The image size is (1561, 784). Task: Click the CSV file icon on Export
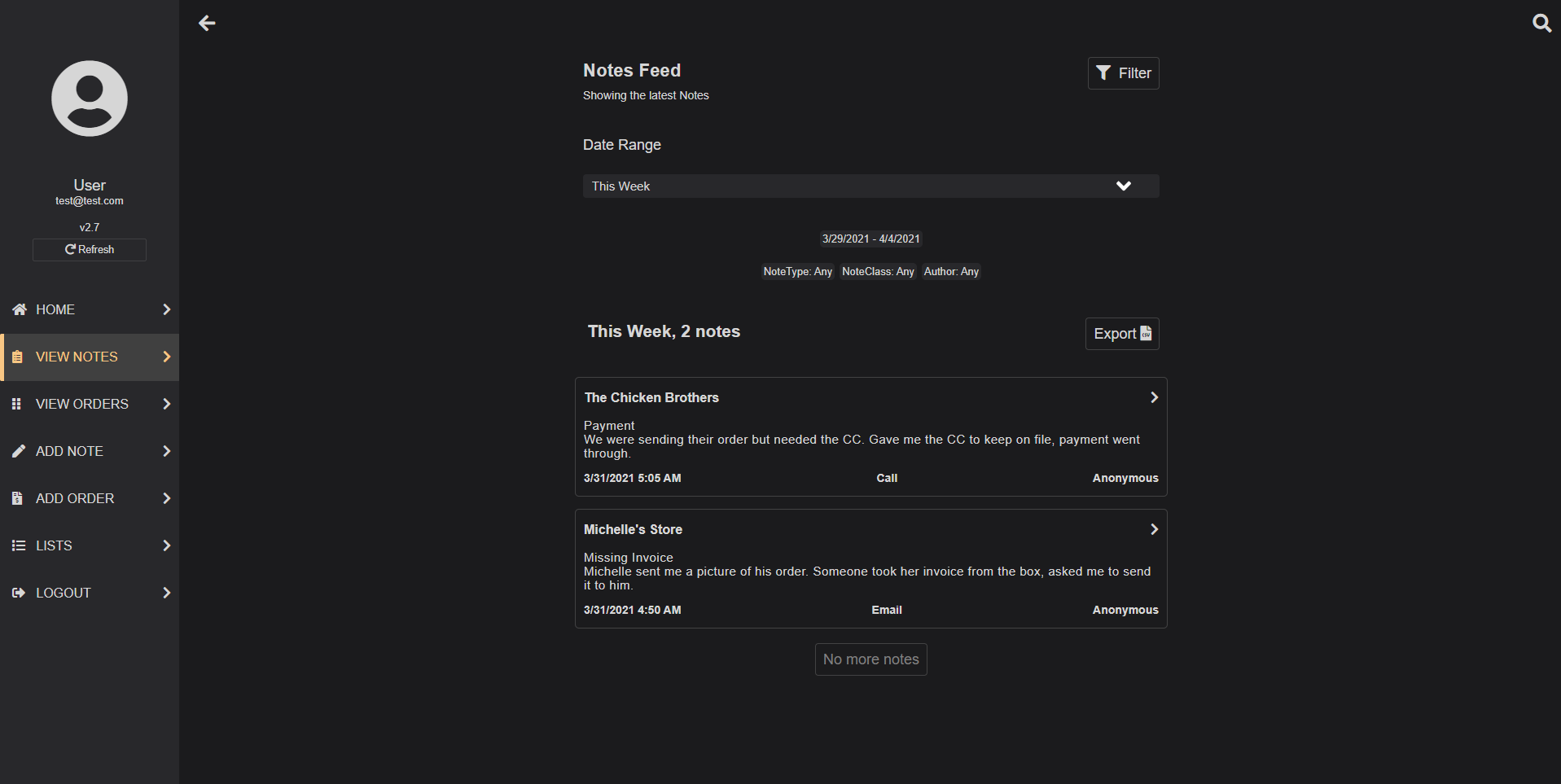click(1146, 333)
